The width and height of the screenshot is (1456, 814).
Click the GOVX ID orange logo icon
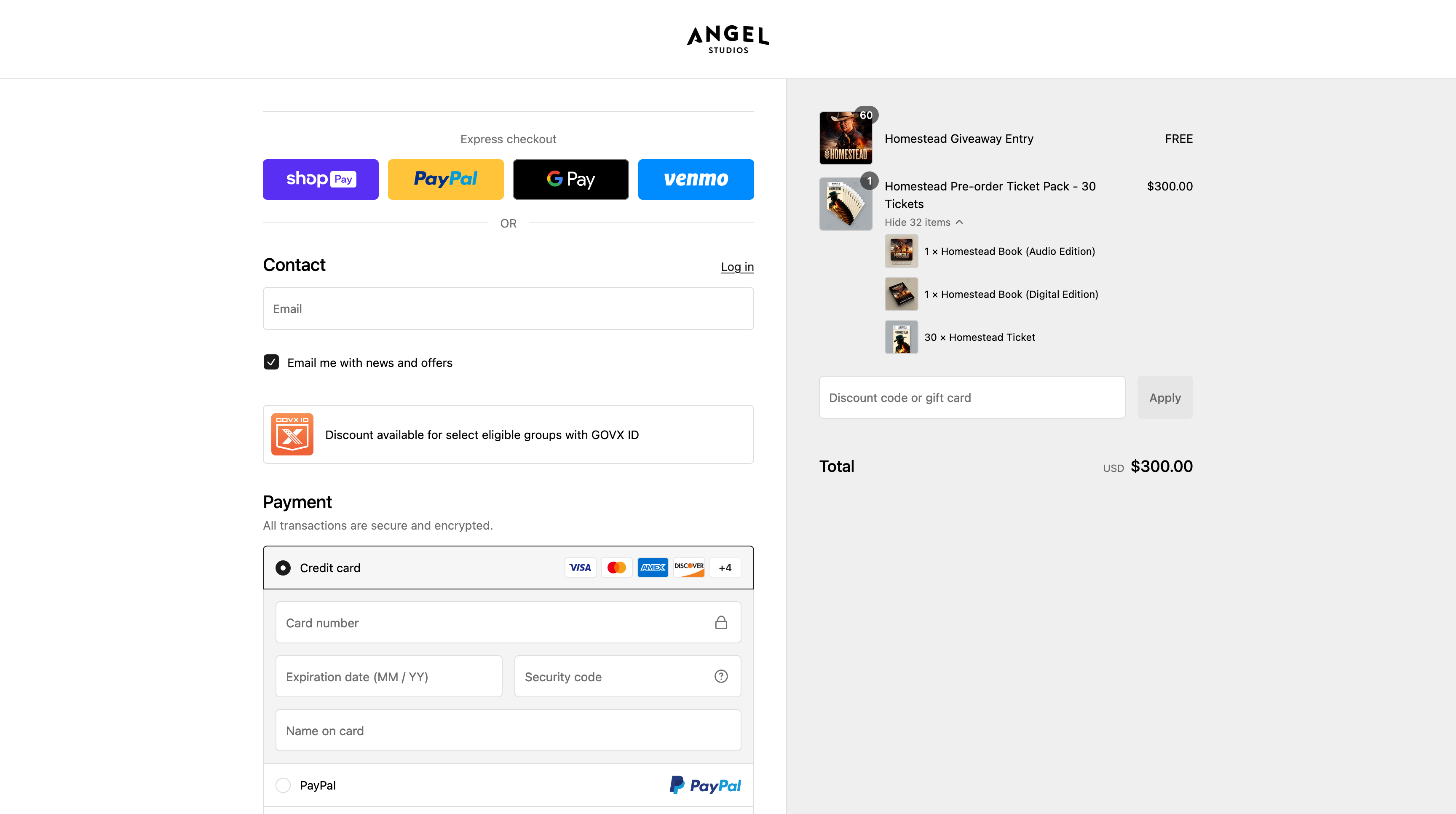[x=292, y=434]
